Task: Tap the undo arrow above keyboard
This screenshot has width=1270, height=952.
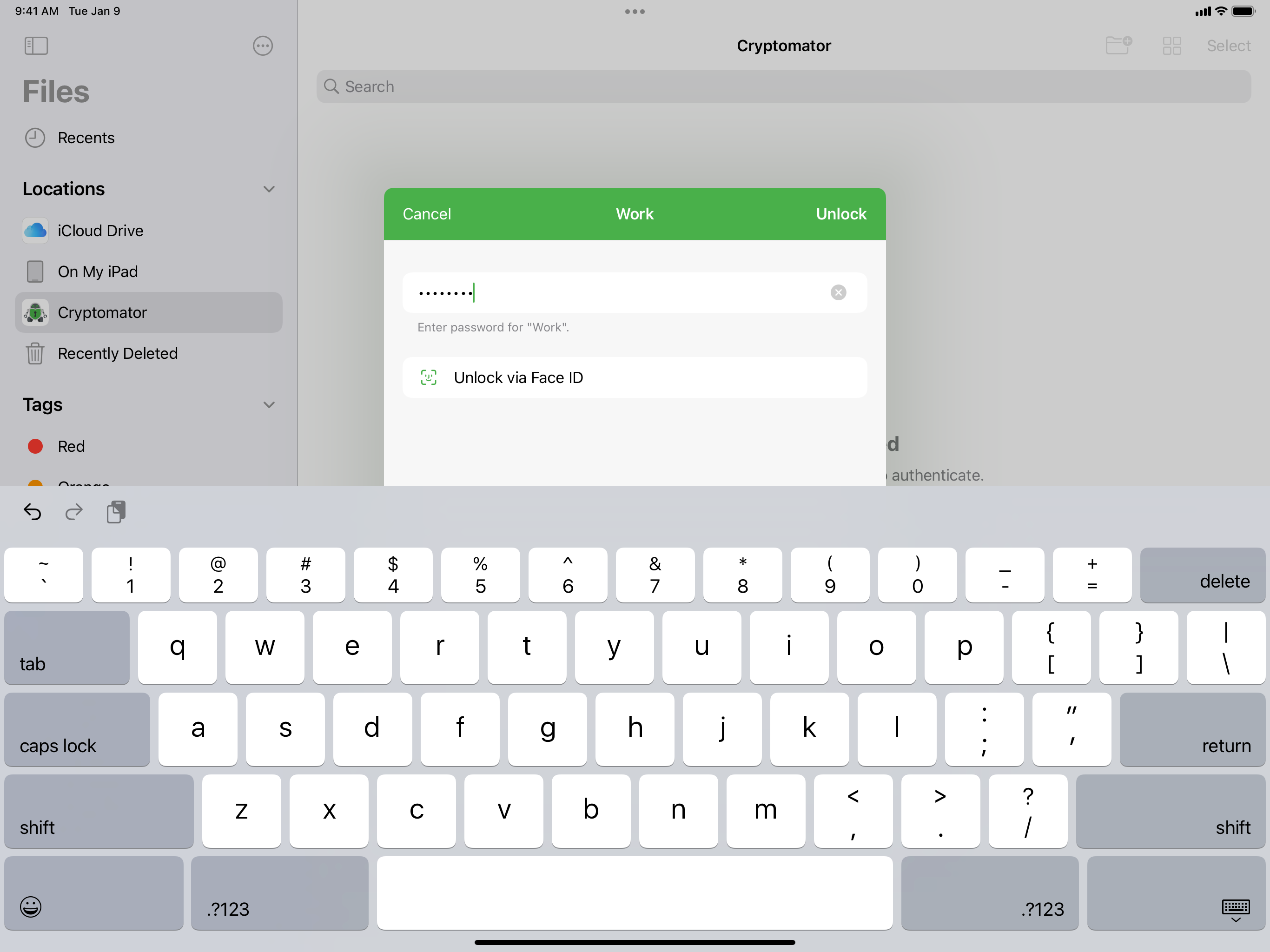Action: click(x=33, y=511)
